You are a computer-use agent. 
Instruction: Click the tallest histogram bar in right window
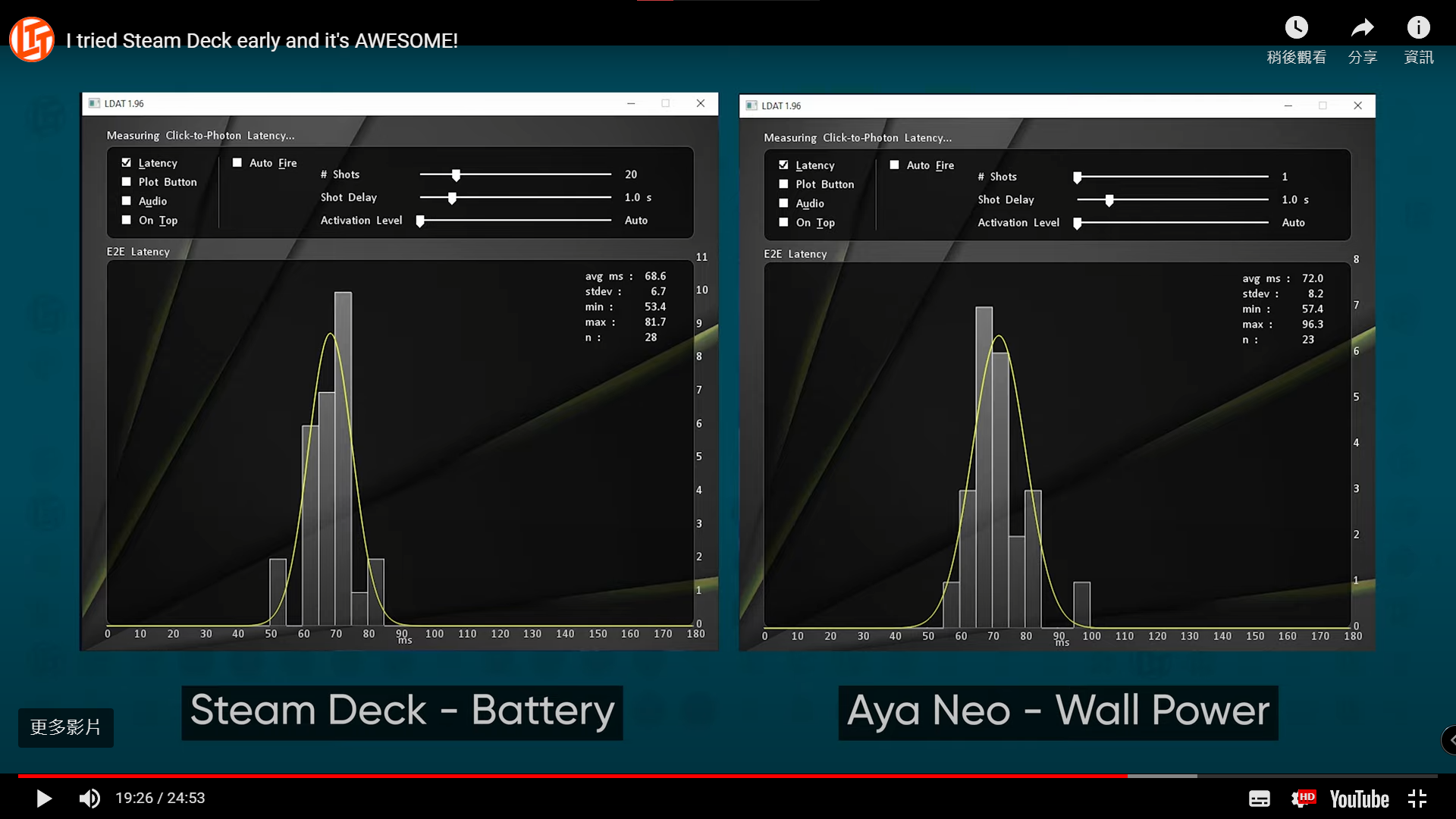point(984,466)
